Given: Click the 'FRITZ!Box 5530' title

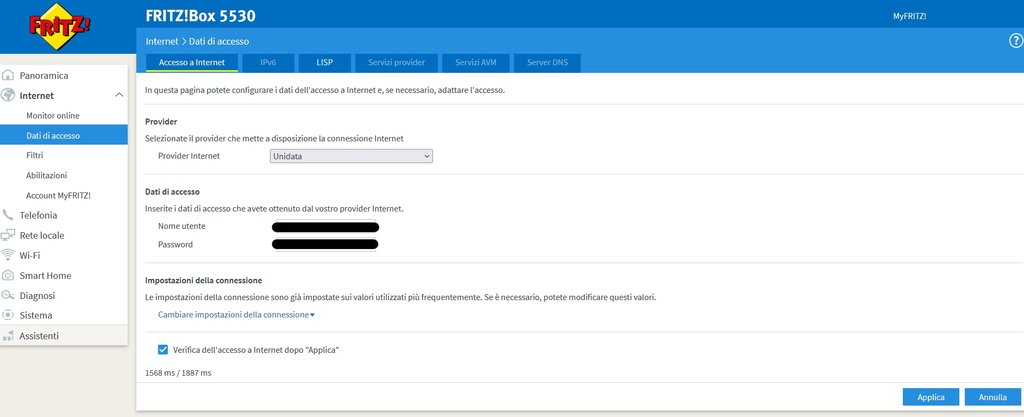Looking at the screenshot, I should (x=200, y=16).
